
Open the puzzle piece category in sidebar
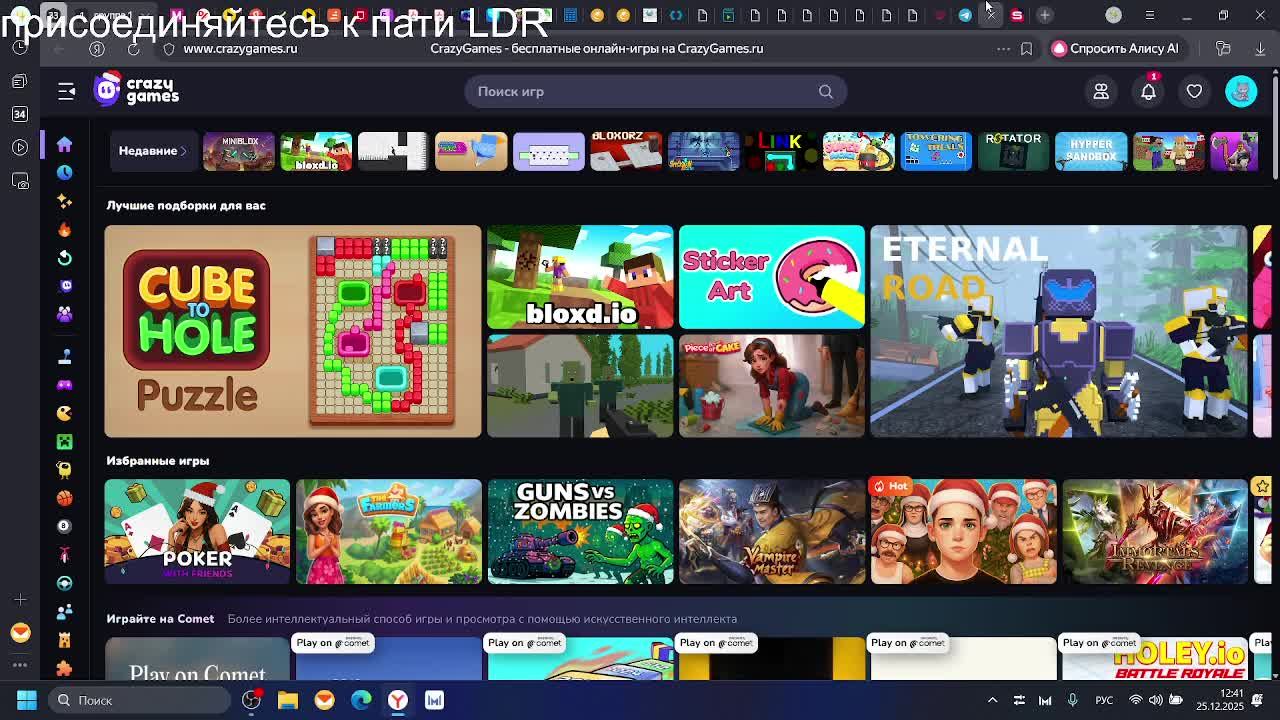(64, 668)
